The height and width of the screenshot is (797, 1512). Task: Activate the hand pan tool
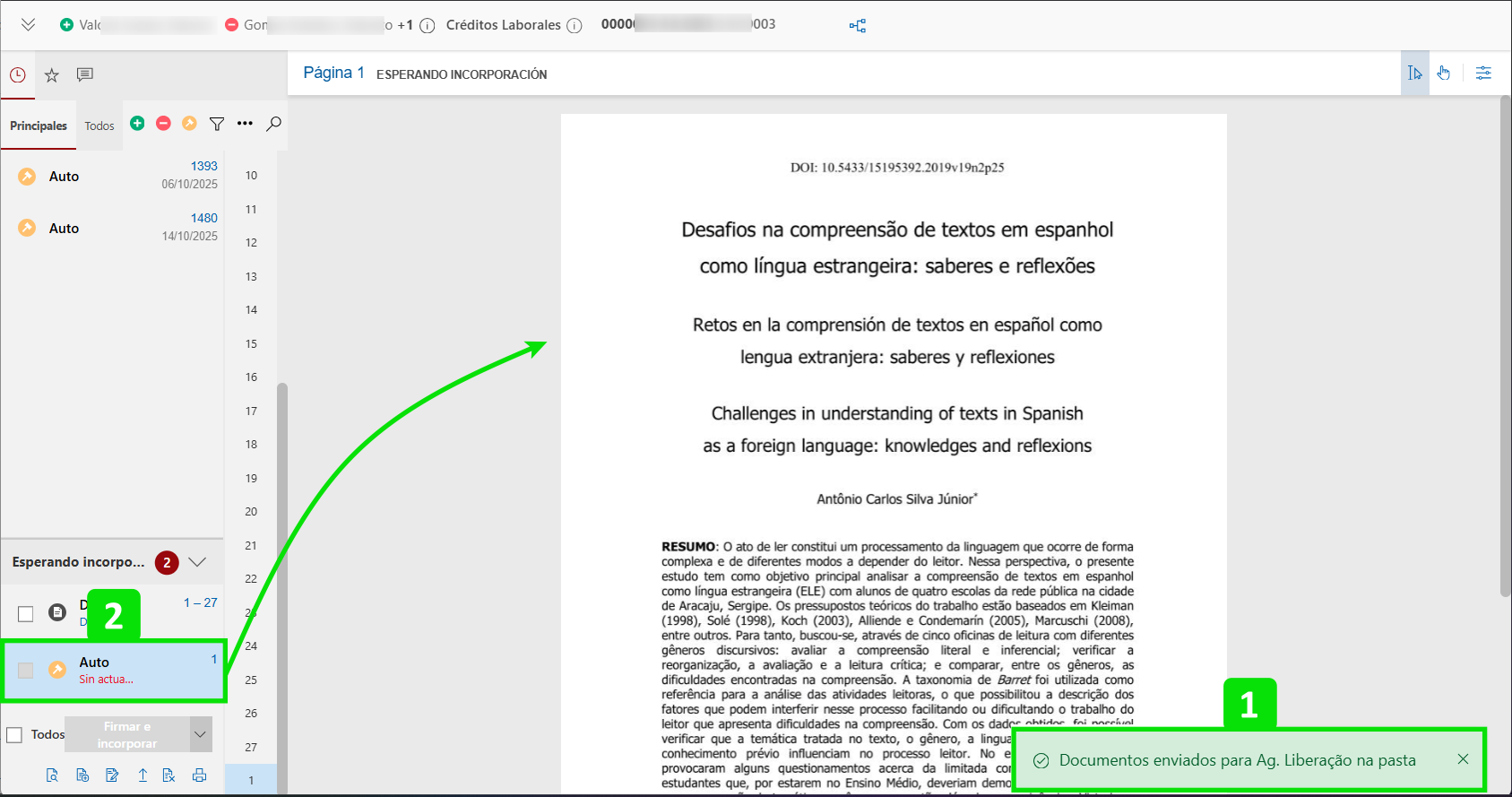pos(1444,74)
